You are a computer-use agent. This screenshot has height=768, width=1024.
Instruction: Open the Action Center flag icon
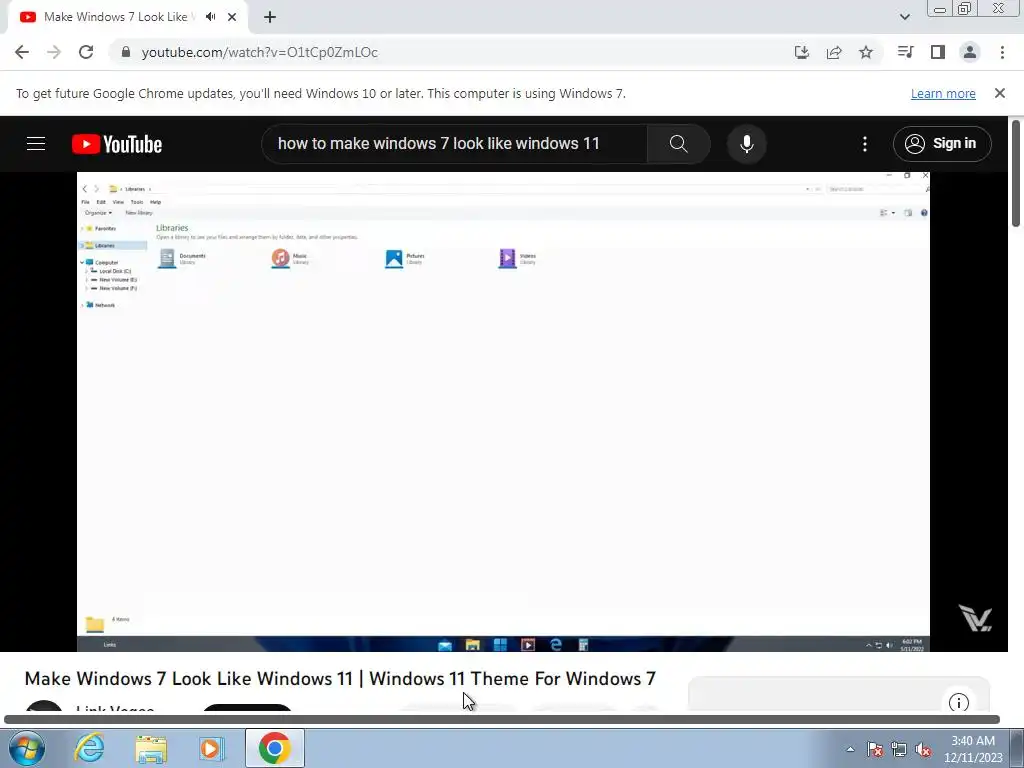pos(875,749)
